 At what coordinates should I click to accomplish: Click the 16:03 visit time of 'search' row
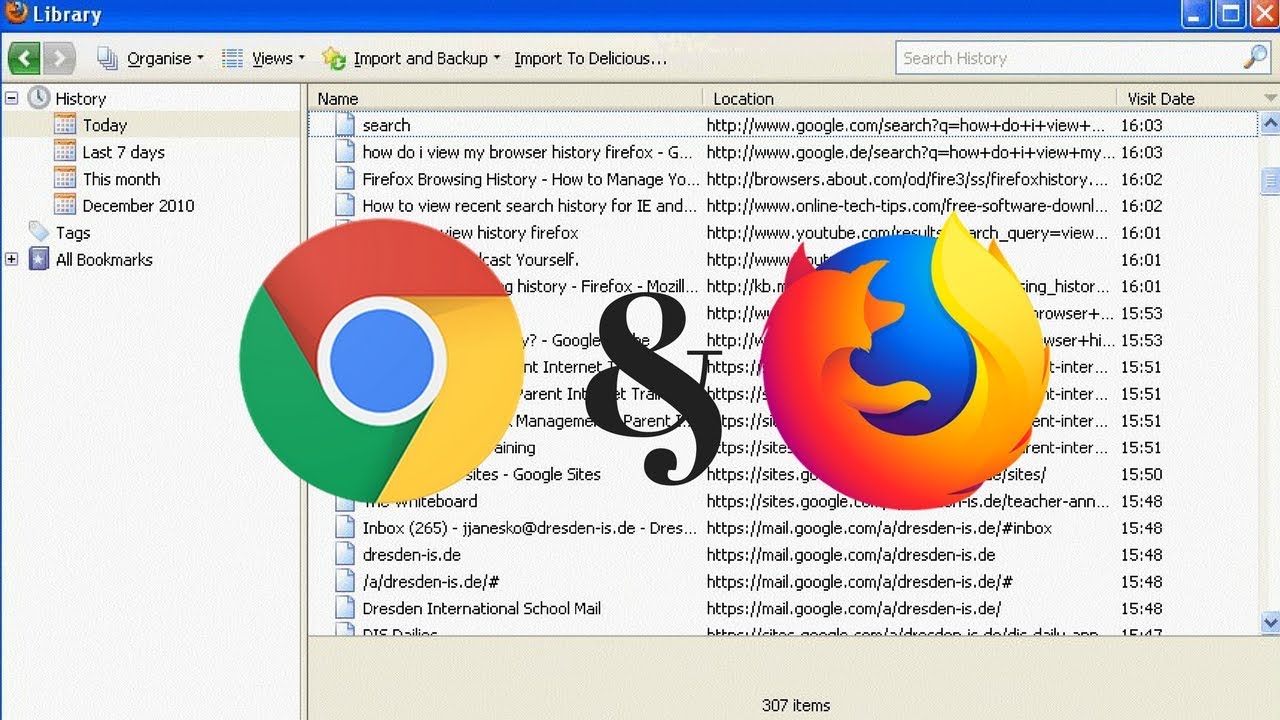pyautogui.click(x=1142, y=125)
